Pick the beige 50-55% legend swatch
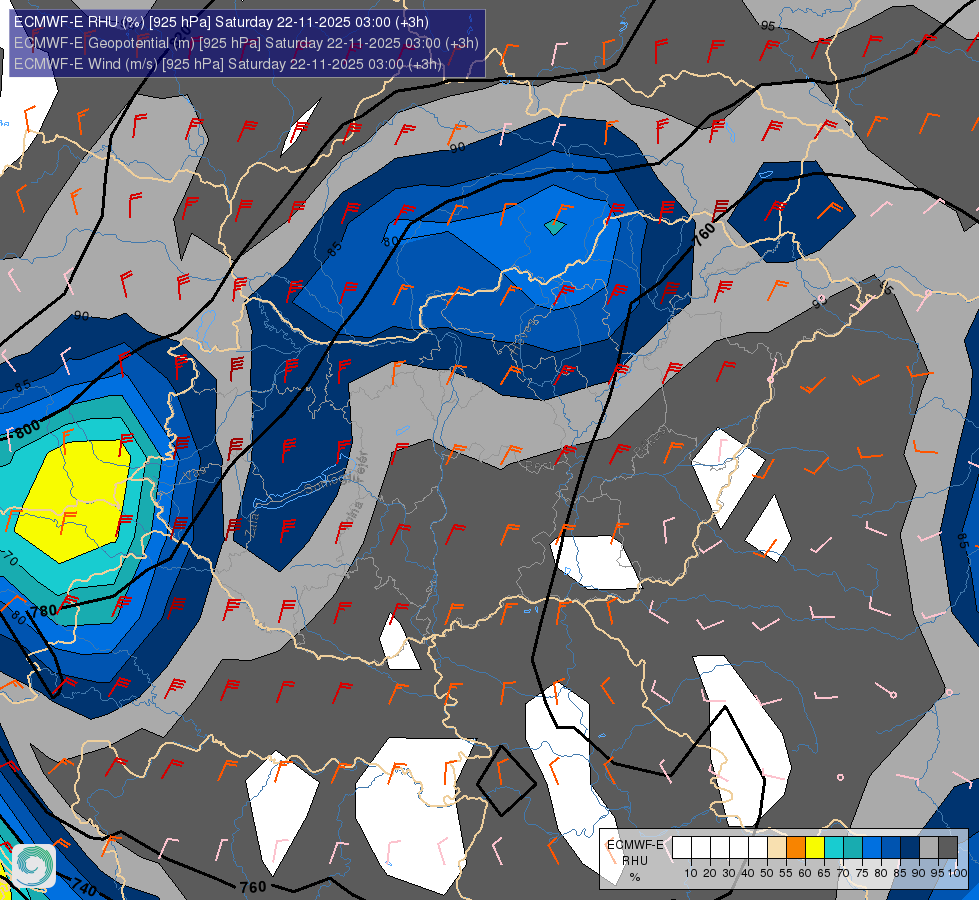 (777, 847)
